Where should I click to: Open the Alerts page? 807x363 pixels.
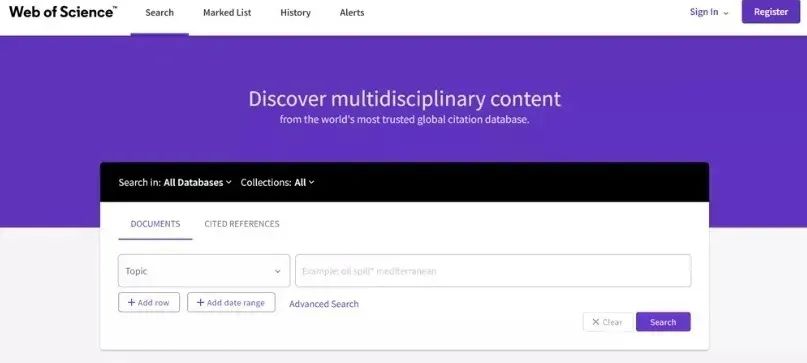tap(352, 13)
